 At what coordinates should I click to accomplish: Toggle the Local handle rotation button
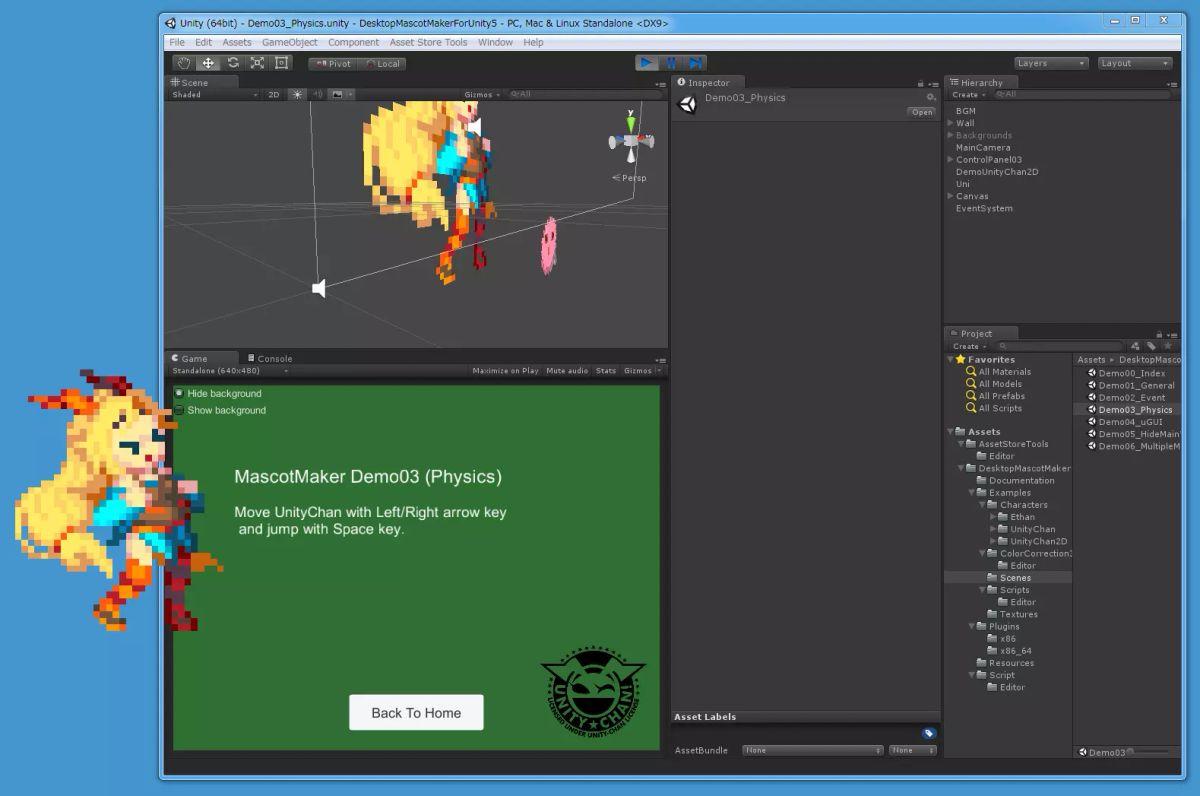coord(382,64)
